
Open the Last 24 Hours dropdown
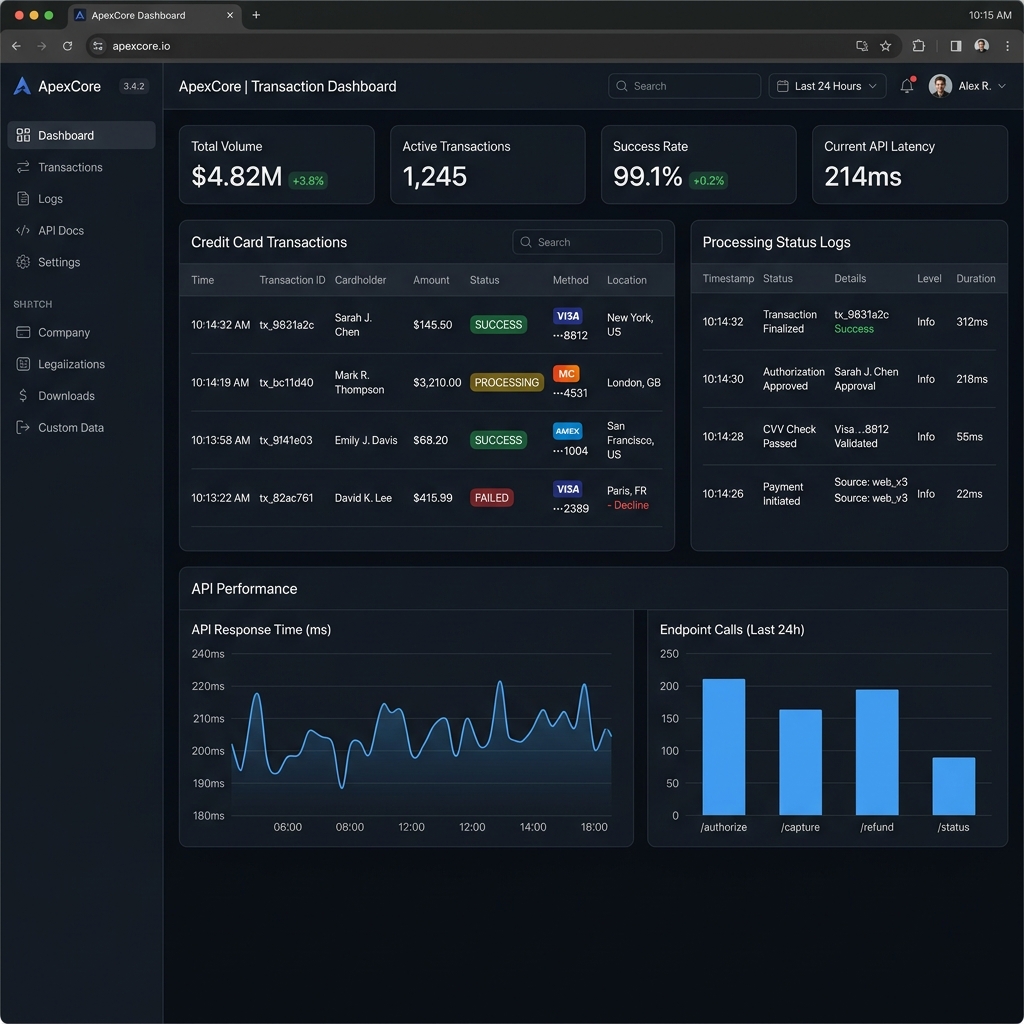click(x=827, y=86)
